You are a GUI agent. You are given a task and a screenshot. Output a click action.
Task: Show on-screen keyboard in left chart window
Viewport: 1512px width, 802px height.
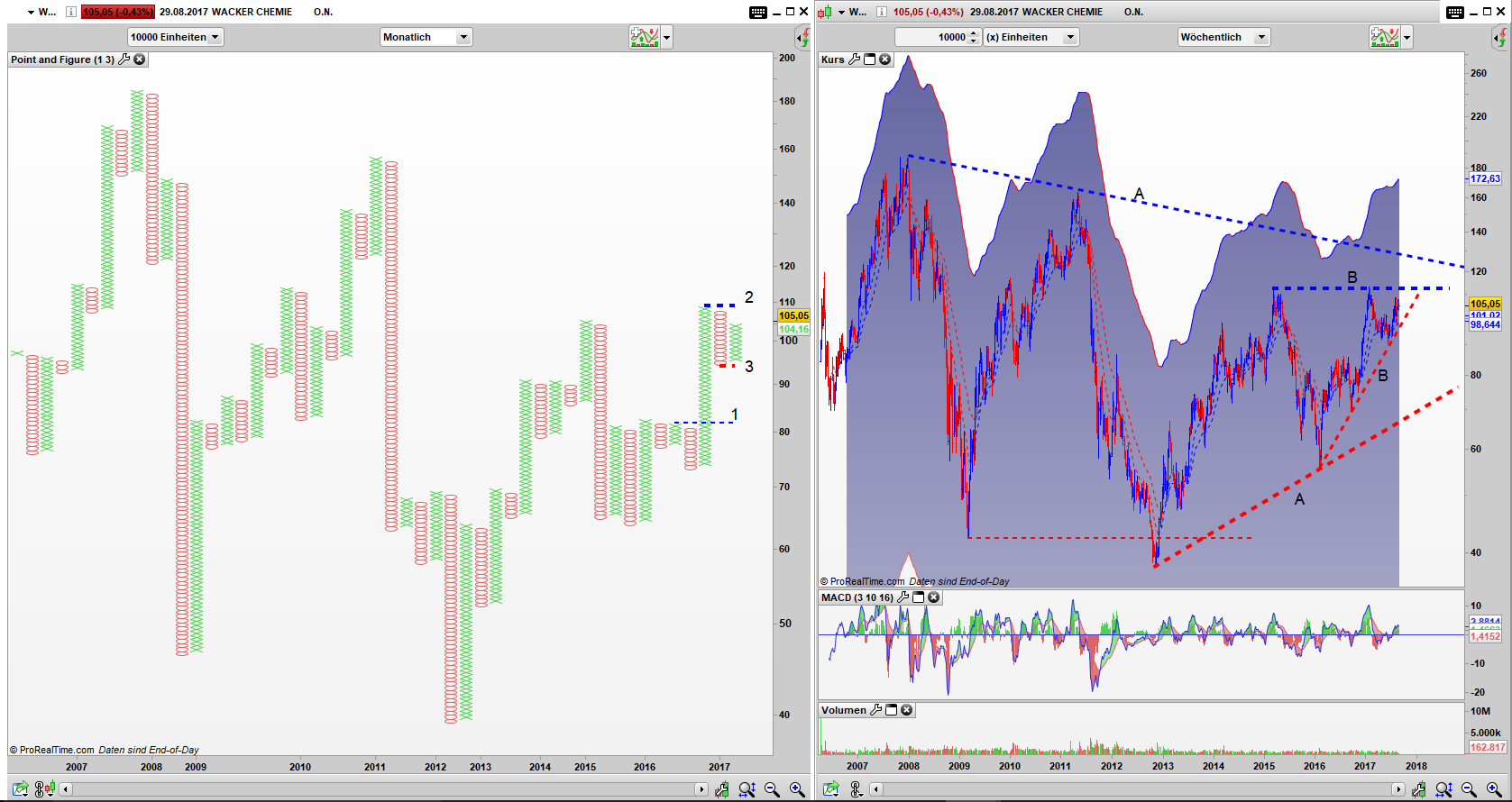click(758, 12)
